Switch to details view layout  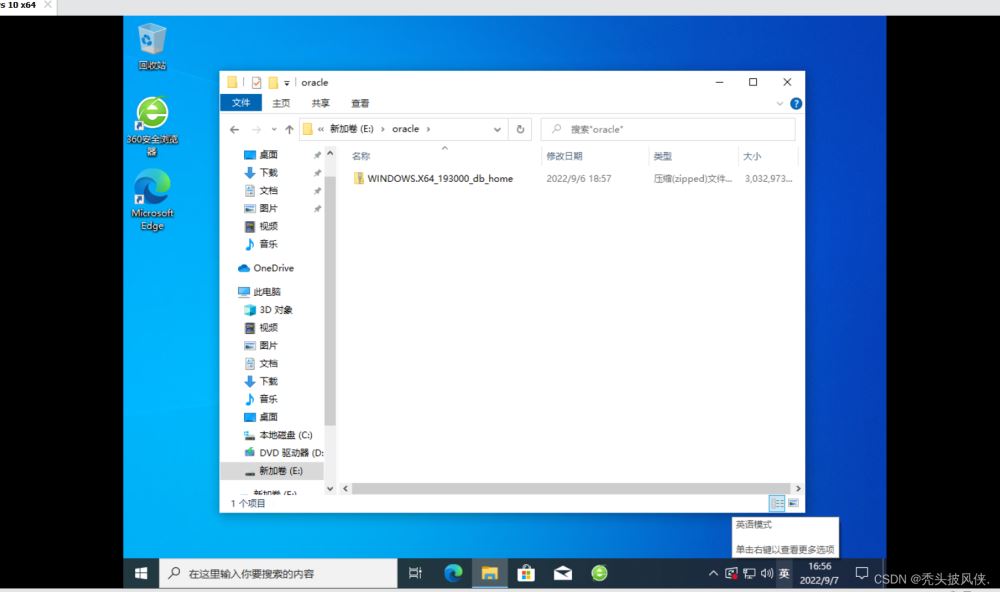click(776, 503)
